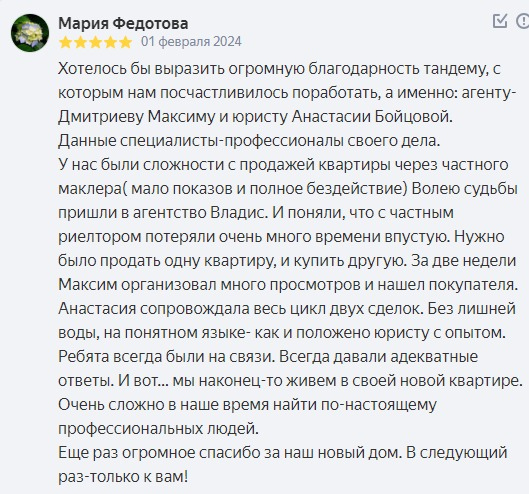Screen dimensions: 529x494
Task: Click the name Анастасии Бойцовой in the review
Action: [371, 117]
